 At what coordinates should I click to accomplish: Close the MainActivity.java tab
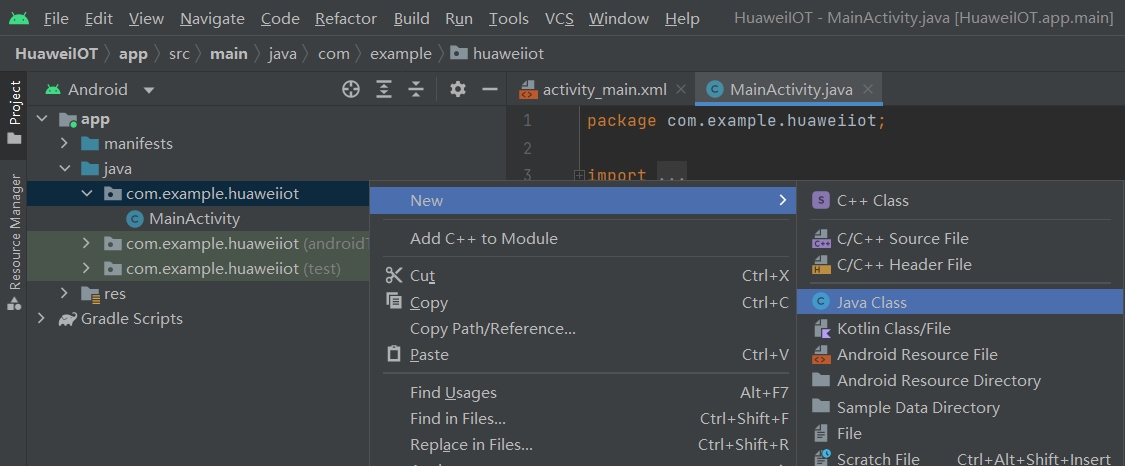tap(867, 89)
